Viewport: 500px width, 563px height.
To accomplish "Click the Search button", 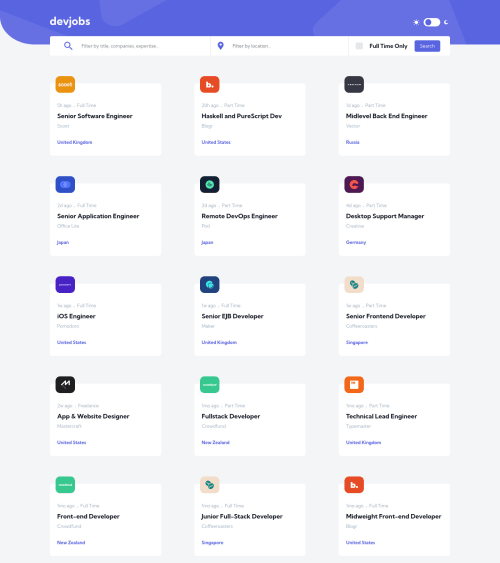I will click(427, 46).
